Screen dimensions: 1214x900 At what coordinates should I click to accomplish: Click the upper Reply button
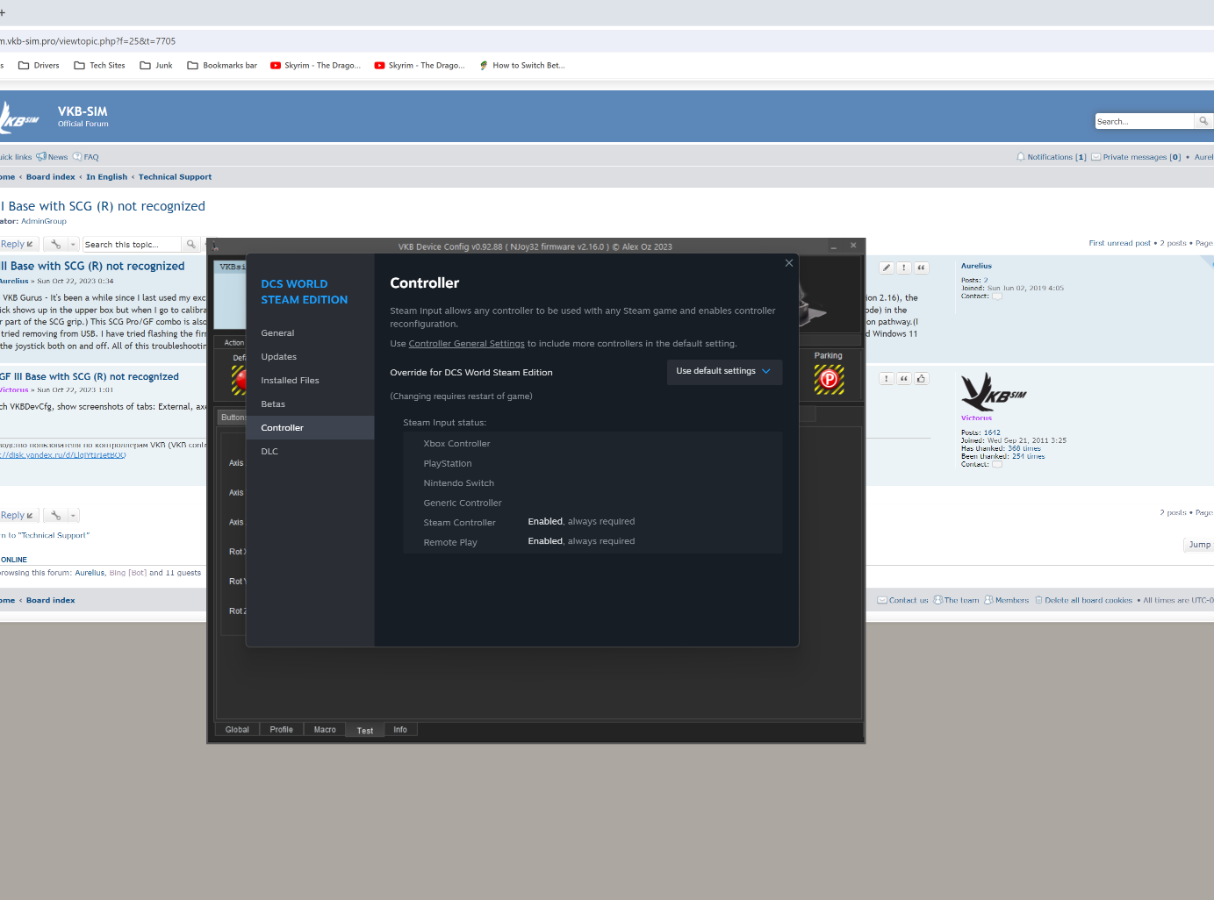[x=18, y=244]
